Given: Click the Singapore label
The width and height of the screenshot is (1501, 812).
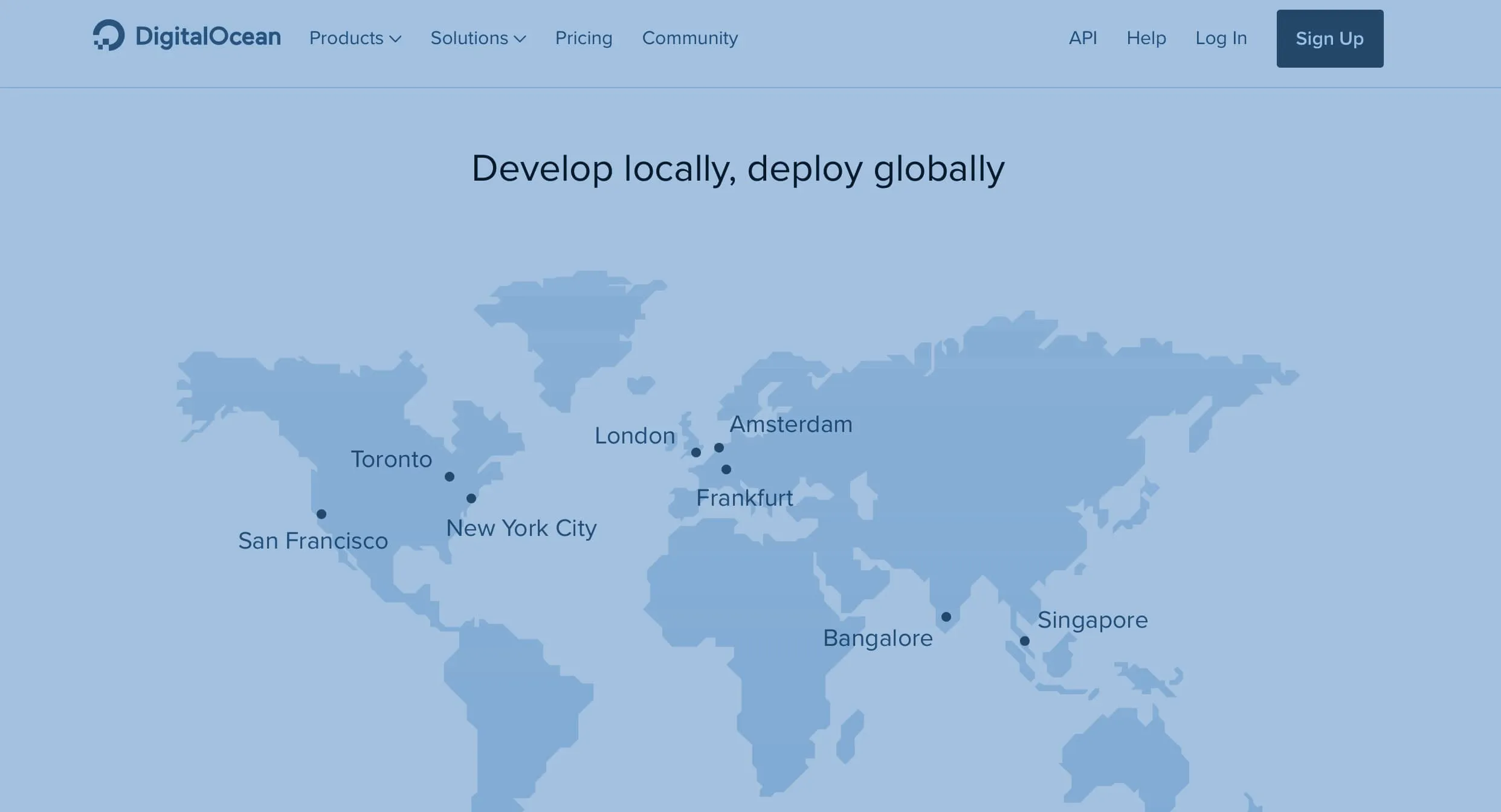Looking at the screenshot, I should coord(1093,620).
